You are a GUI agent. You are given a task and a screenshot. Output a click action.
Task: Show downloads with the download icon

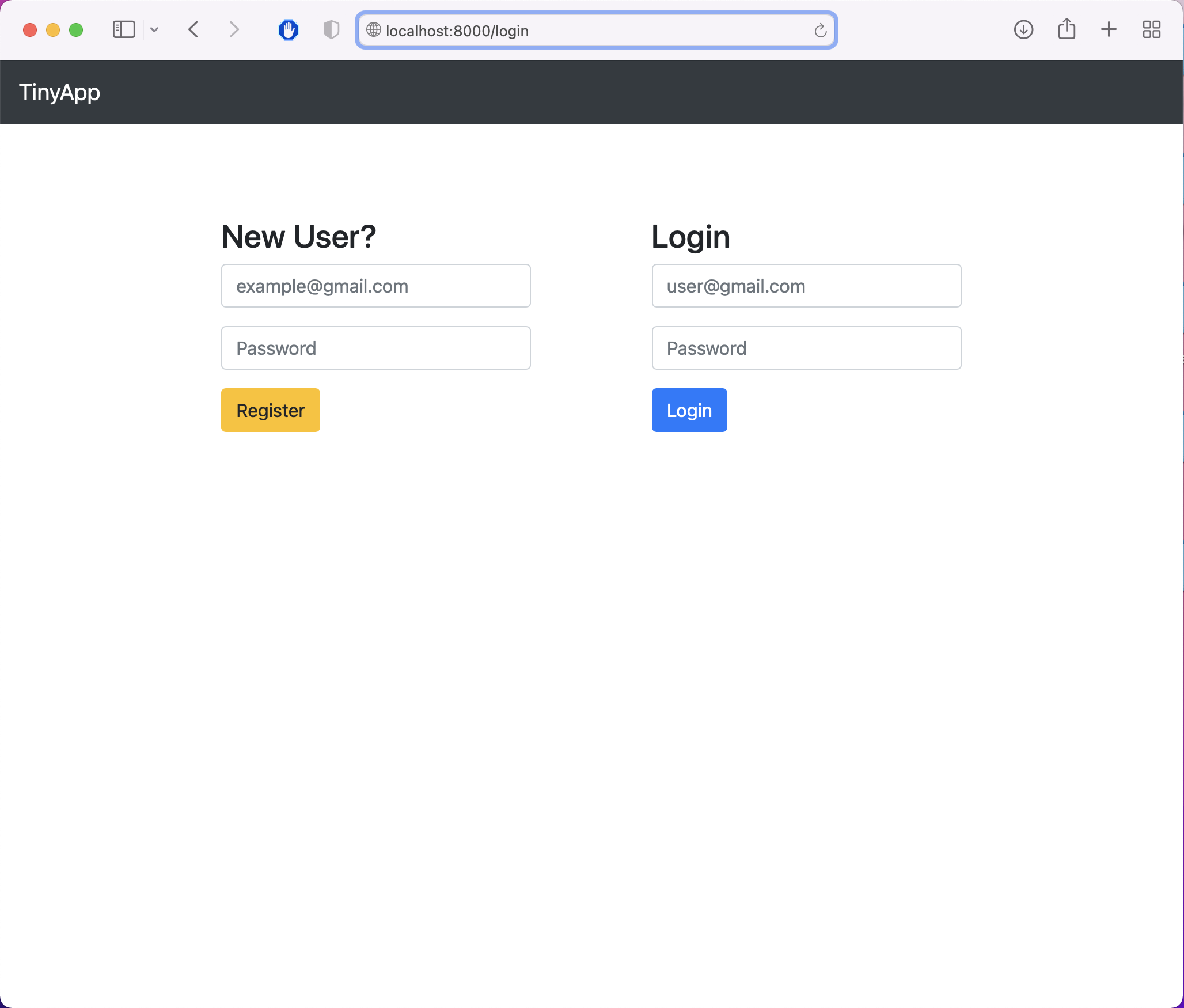[1023, 30]
